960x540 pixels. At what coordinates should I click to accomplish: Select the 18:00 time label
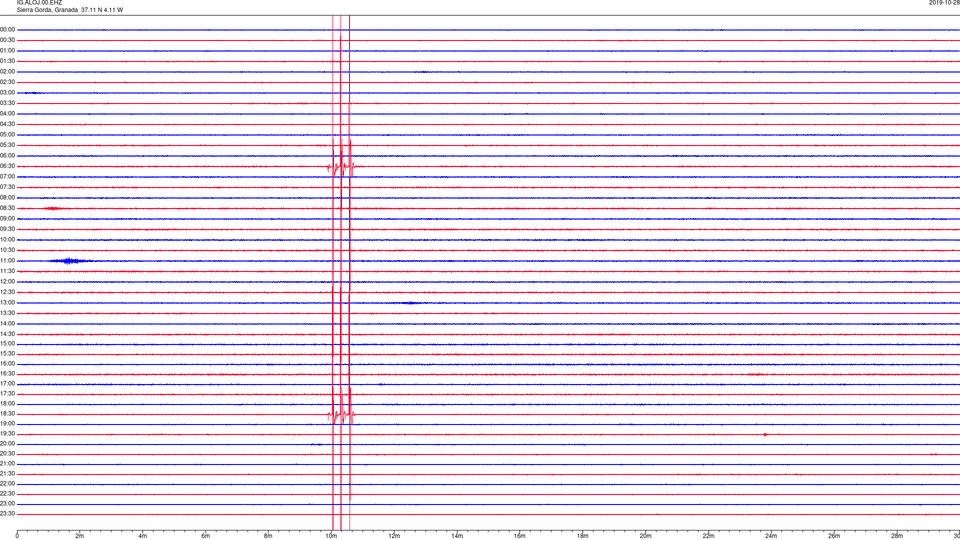pos(7,404)
